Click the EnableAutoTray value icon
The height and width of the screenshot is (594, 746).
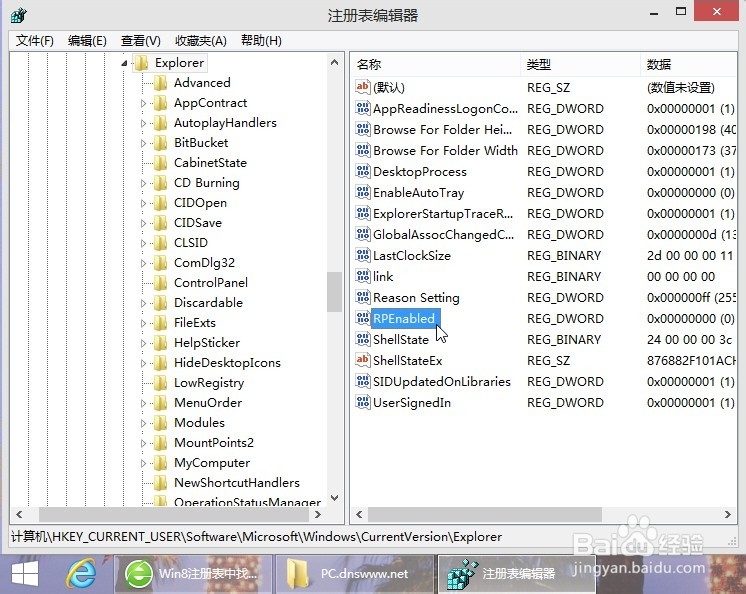pyautogui.click(x=363, y=192)
